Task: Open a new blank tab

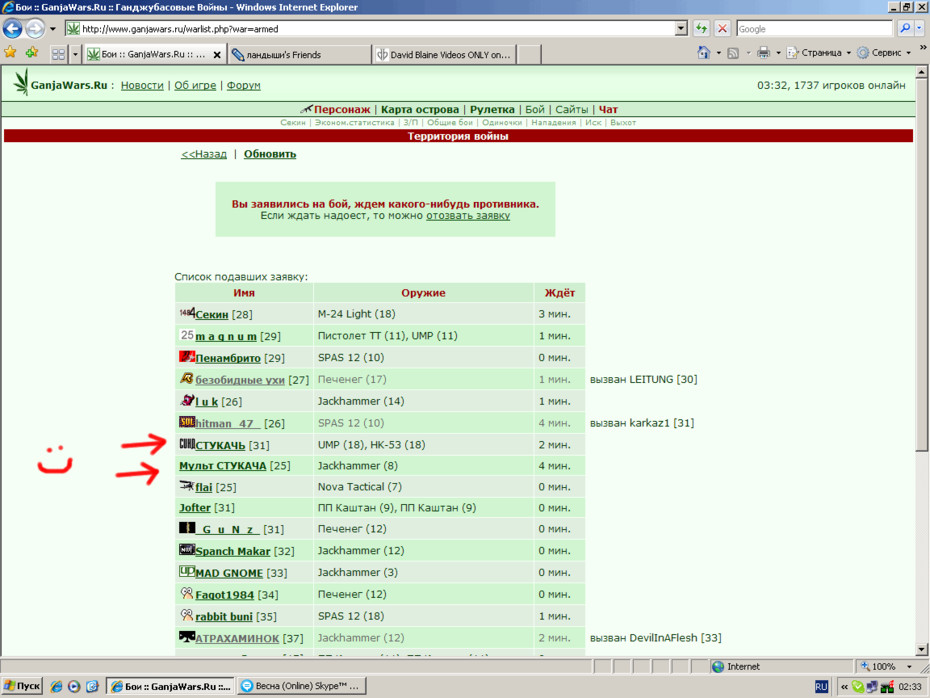Action: [529, 55]
